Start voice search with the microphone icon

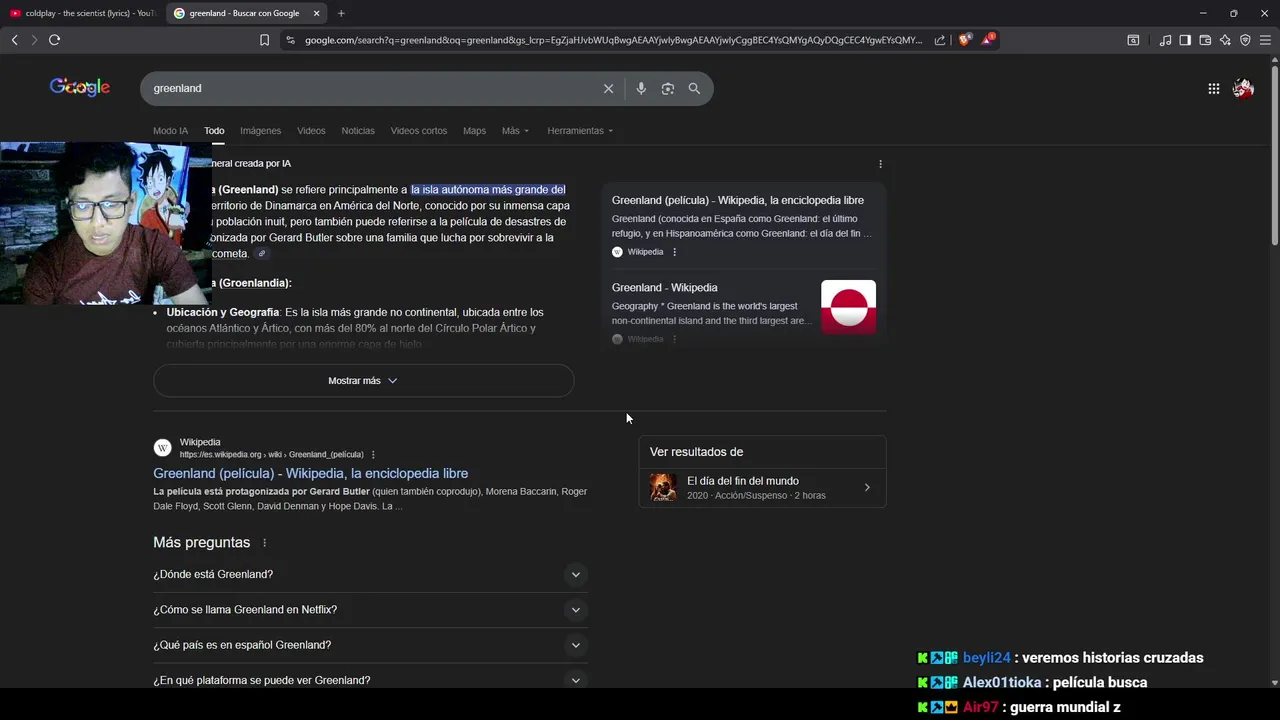[641, 88]
